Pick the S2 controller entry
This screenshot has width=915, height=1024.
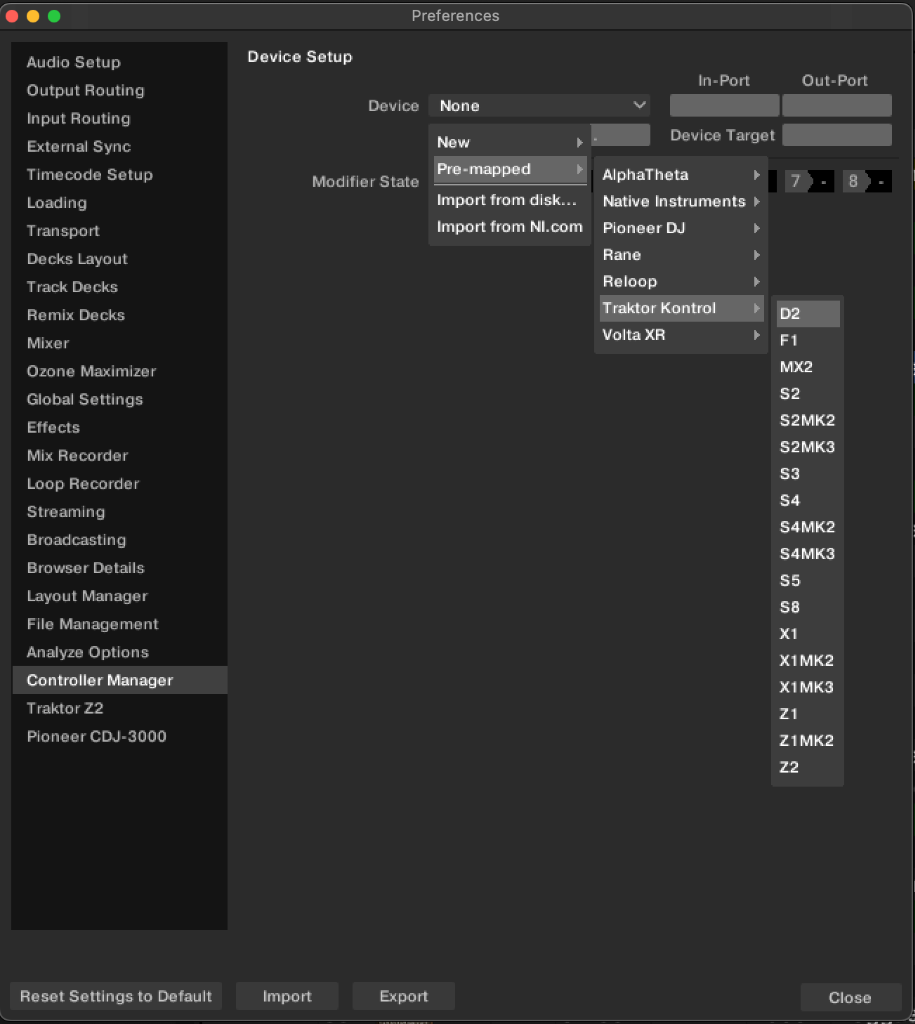pyautogui.click(x=808, y=394)
